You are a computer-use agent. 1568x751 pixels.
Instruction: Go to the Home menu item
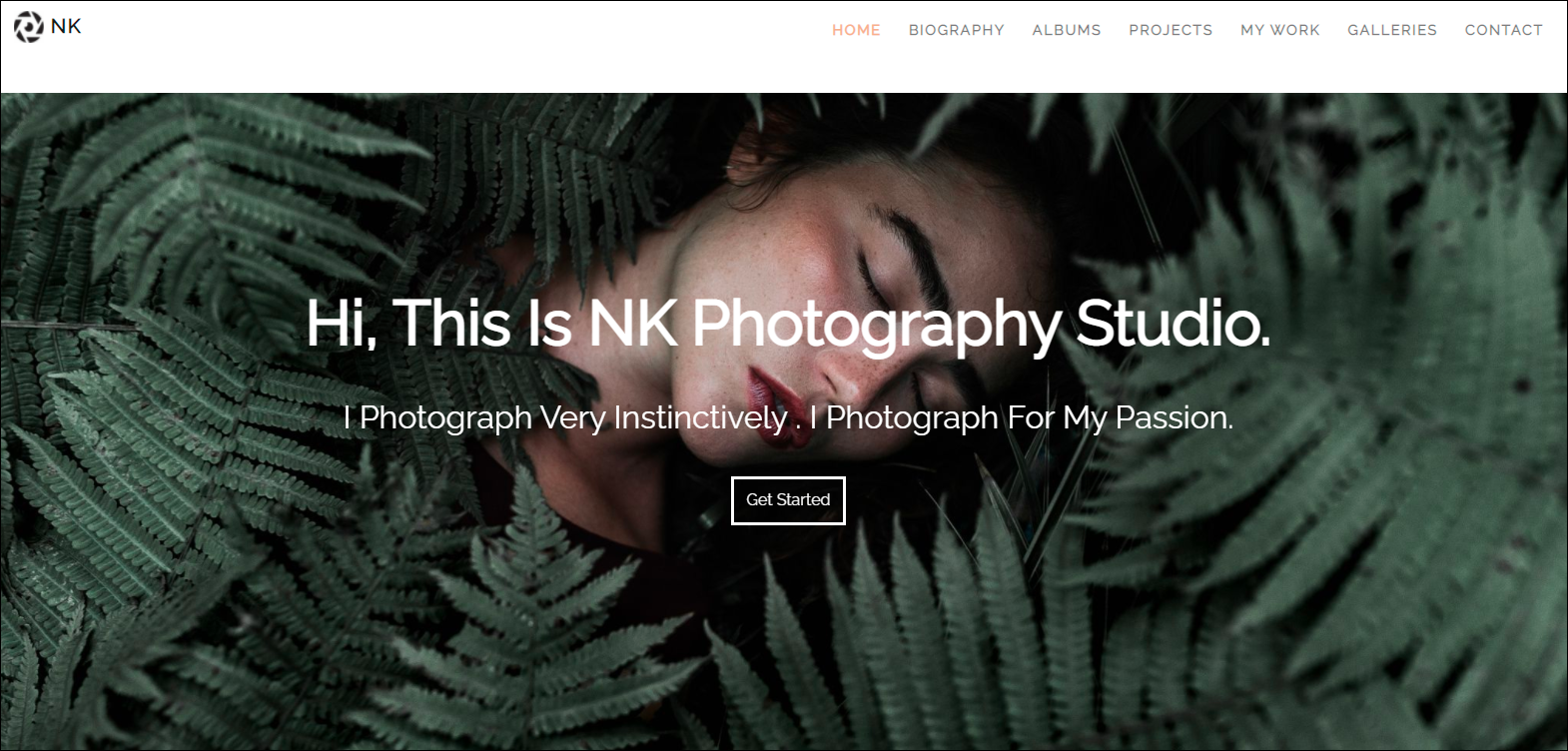(856, 30)
